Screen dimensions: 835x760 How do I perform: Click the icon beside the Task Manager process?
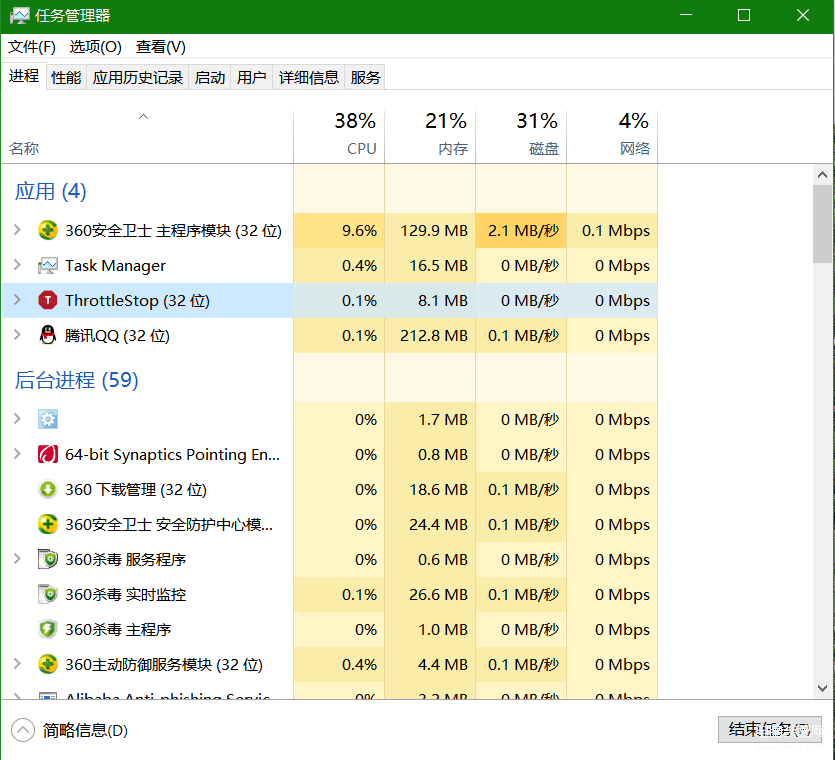pyautogui.click(x=48, y=266)
